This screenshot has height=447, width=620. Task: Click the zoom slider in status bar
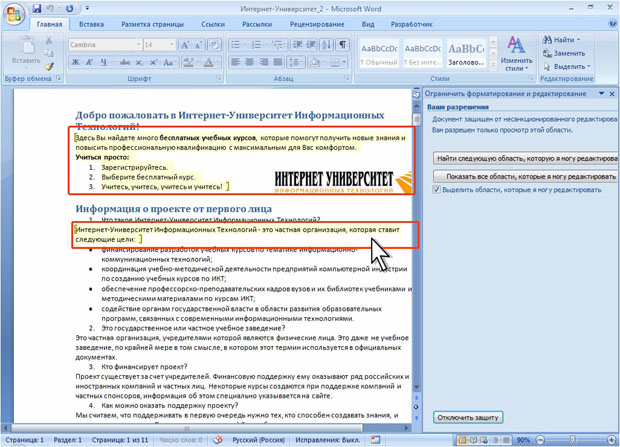[573, 440]
